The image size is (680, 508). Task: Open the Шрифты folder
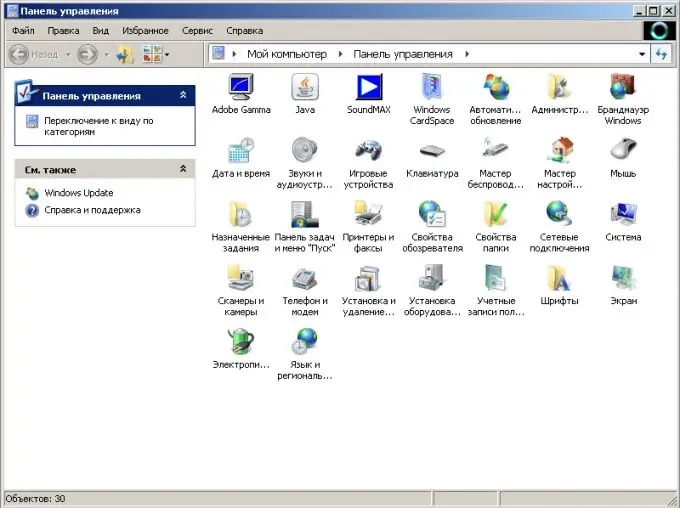pyautogui.click(x=559, y=285)
